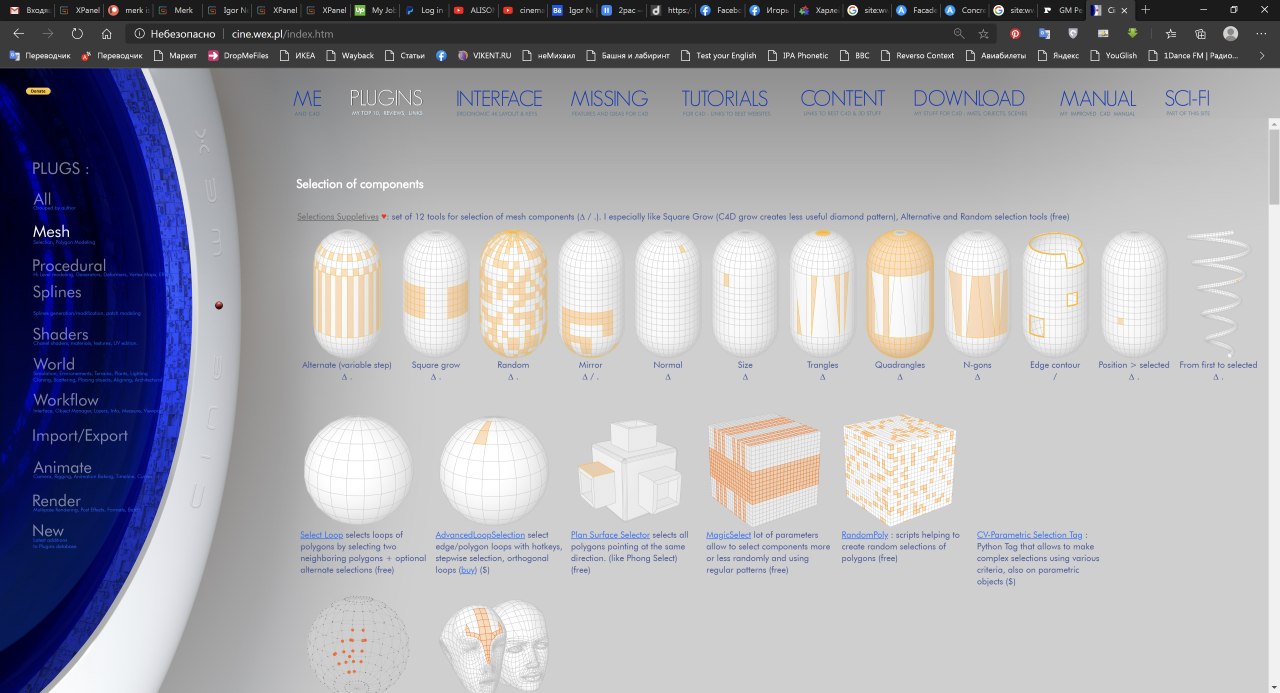This screenshot has height=693, width=1280.
Task: Open the Reverso Context bookmark
Action: [918, 55]
